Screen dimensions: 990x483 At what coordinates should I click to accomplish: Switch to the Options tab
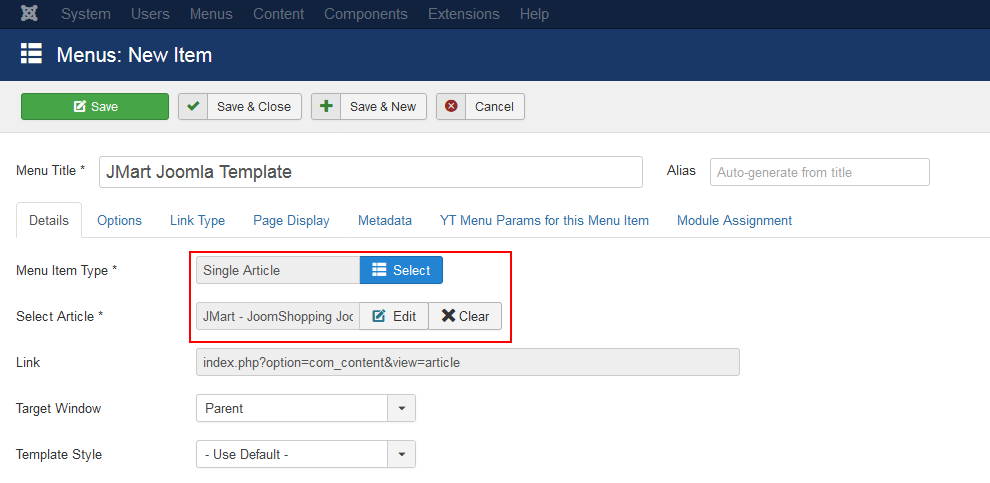(x=119, y=220)
